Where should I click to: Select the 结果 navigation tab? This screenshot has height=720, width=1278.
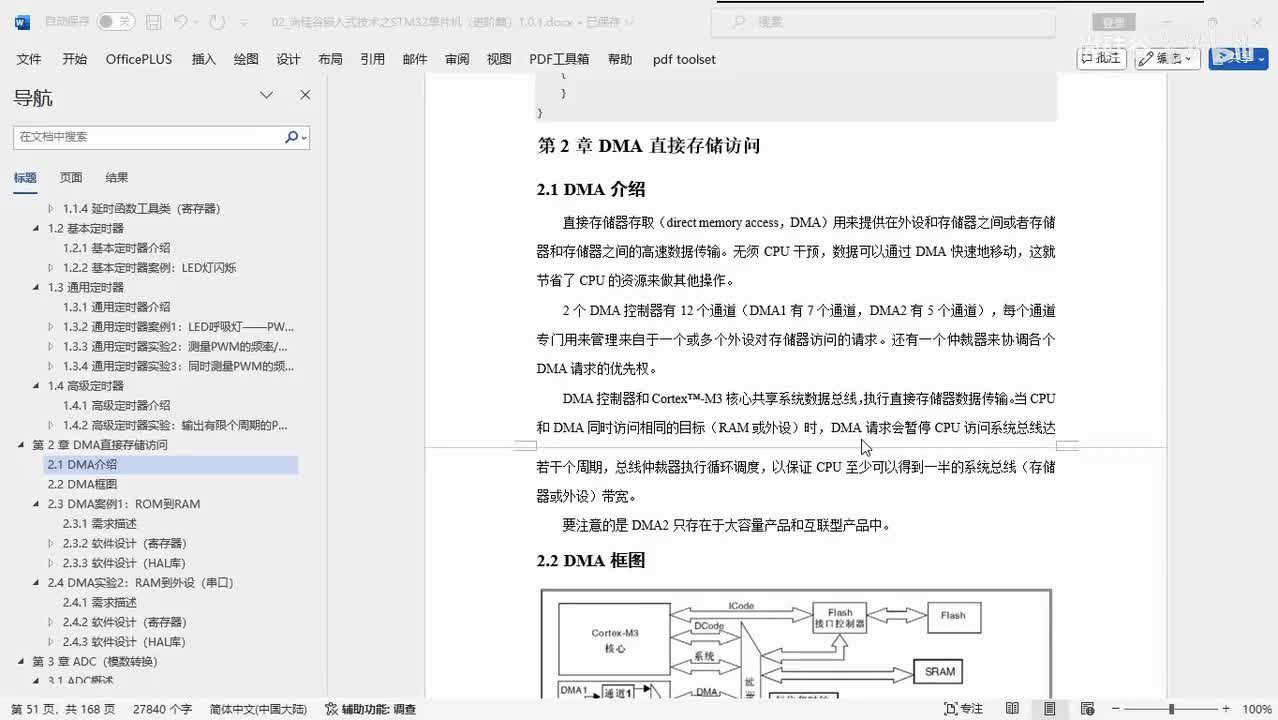(117, 178)
